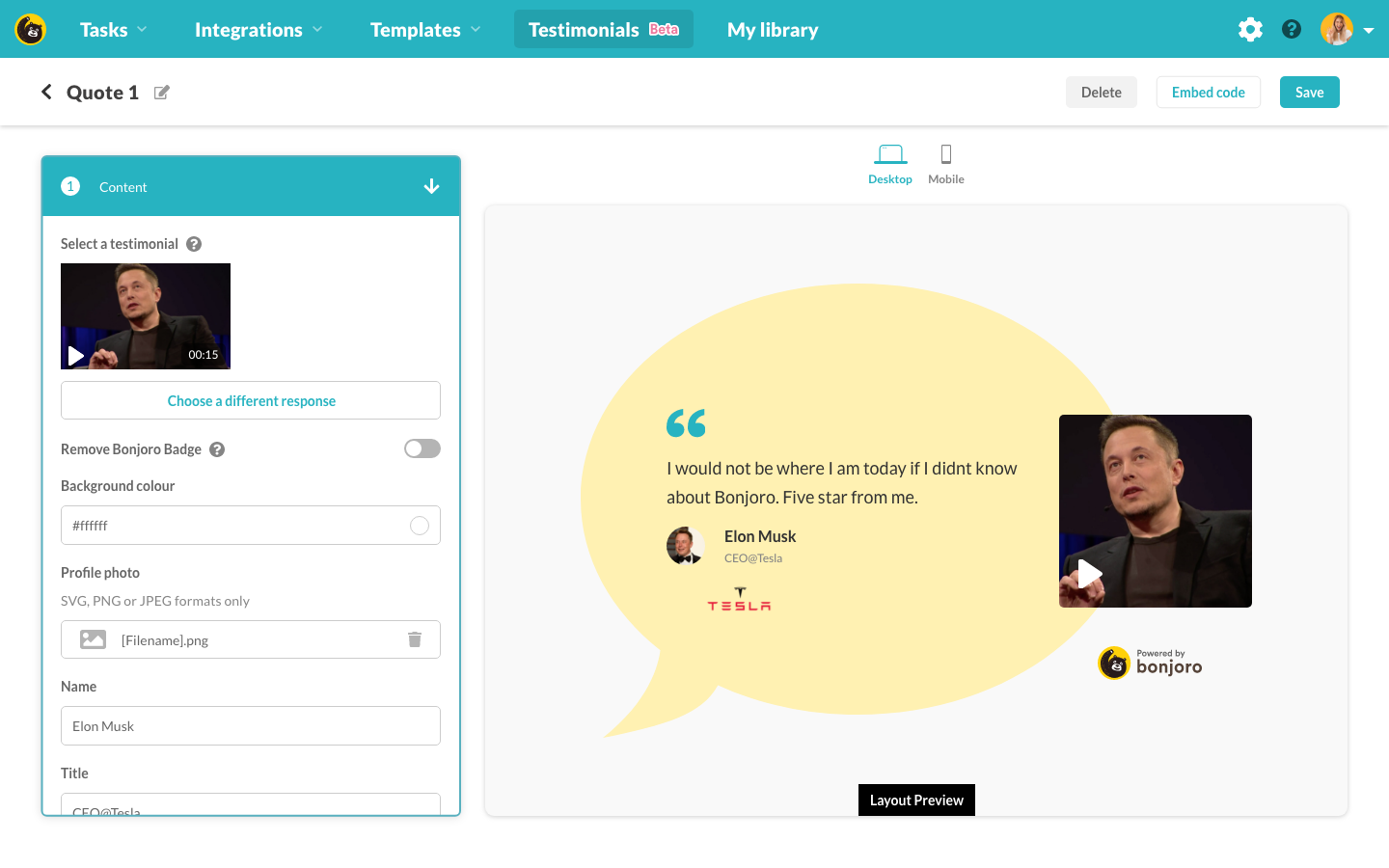Delete the profile photo with trash icon
Viewport: 1389px width, 868px height.
click(415, 639)
